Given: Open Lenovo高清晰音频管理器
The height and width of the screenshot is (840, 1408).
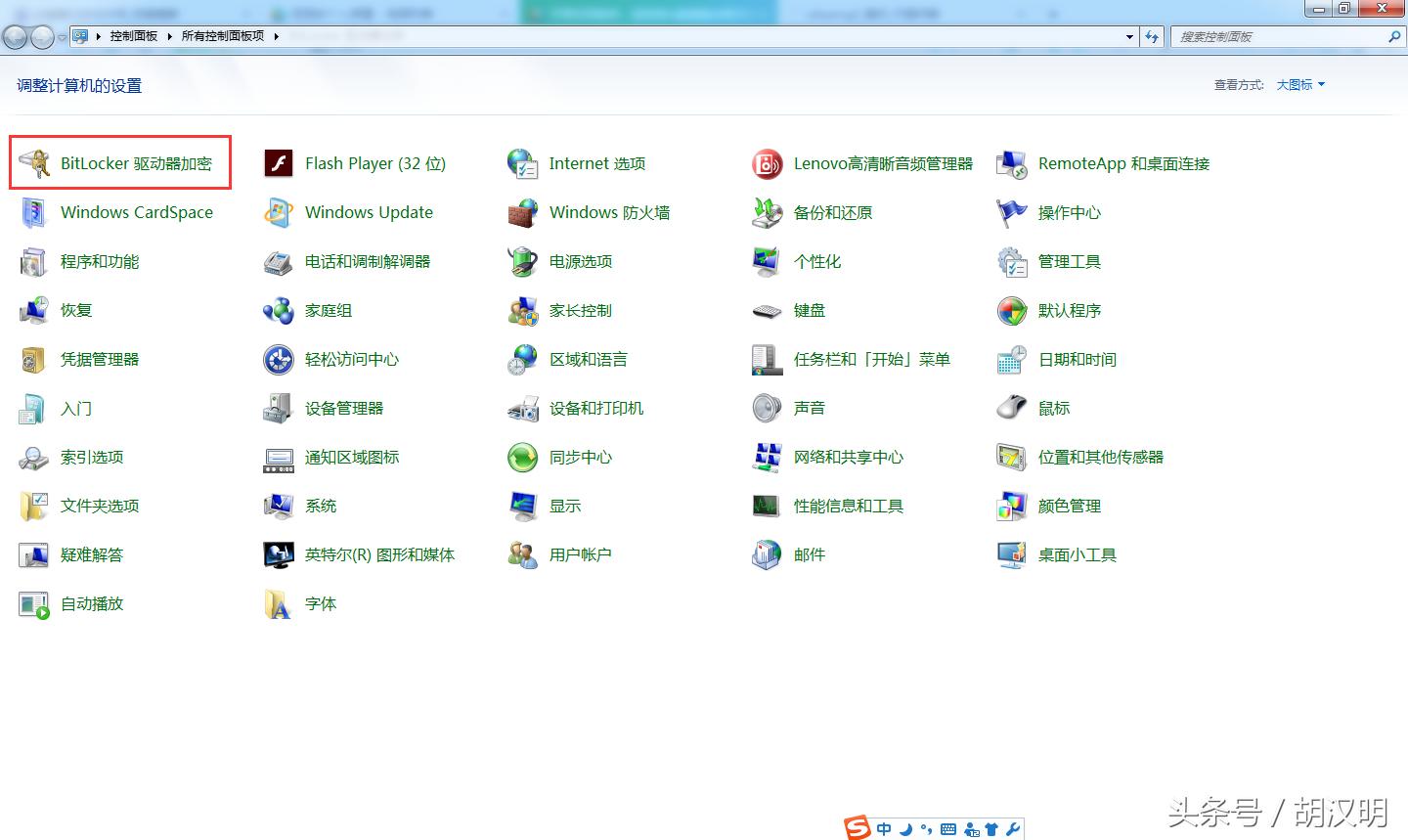Looking at the screenshot, I should click(884, 163).
